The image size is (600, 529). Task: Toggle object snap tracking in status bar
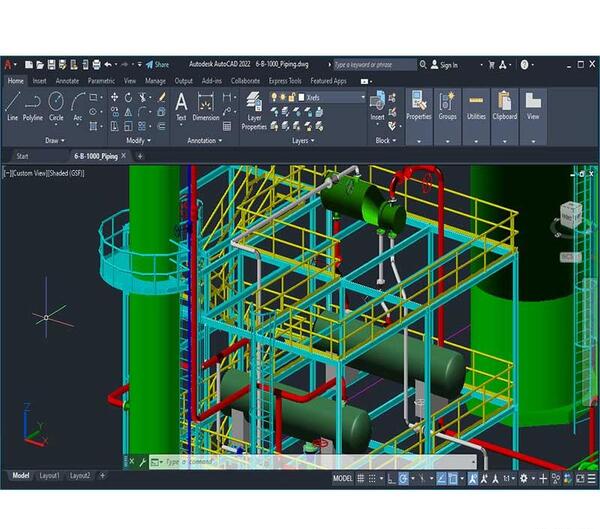click(441, 478)
